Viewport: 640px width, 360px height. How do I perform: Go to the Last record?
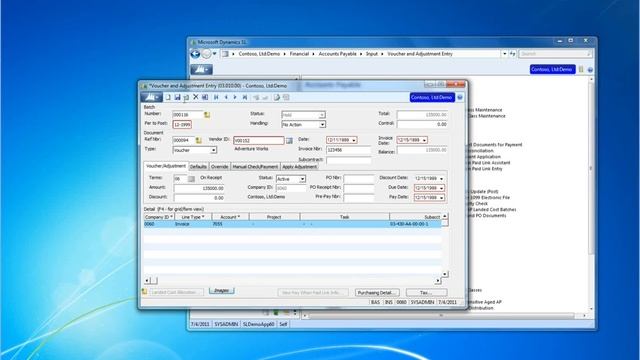pos(245,97)
